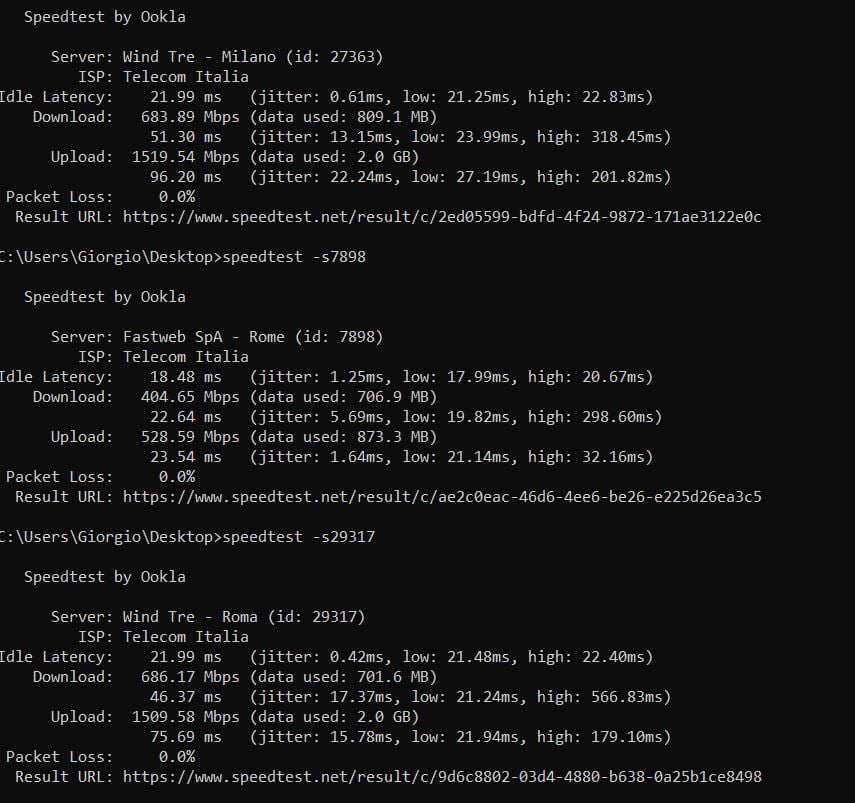The image size is (855, 803).
Task: Click server line Wind Tre - Roma
Action: click(208, 617)
